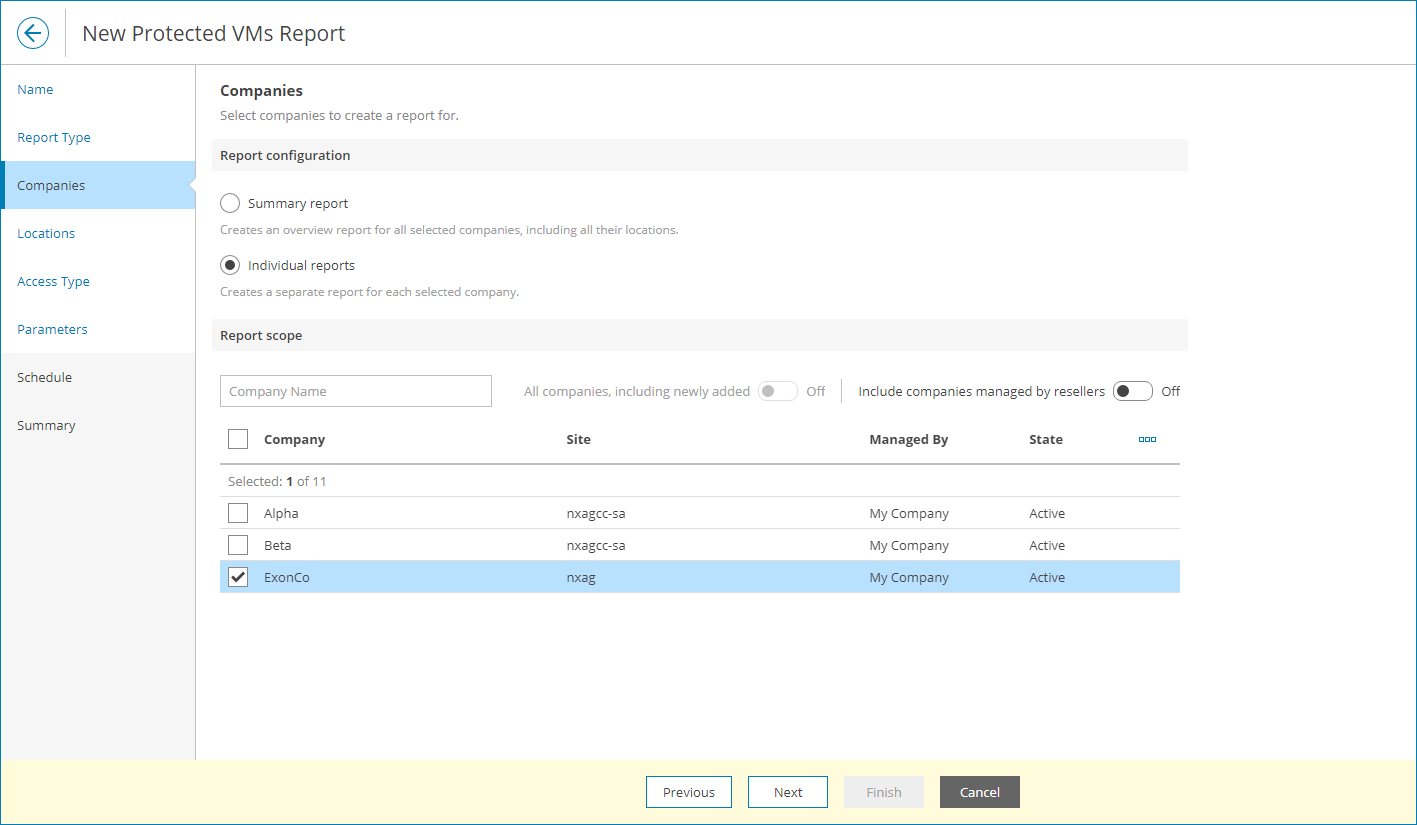This screenshot has height=825, width=1417.
Task: Focus the Company Name search field
Action: 356,391
